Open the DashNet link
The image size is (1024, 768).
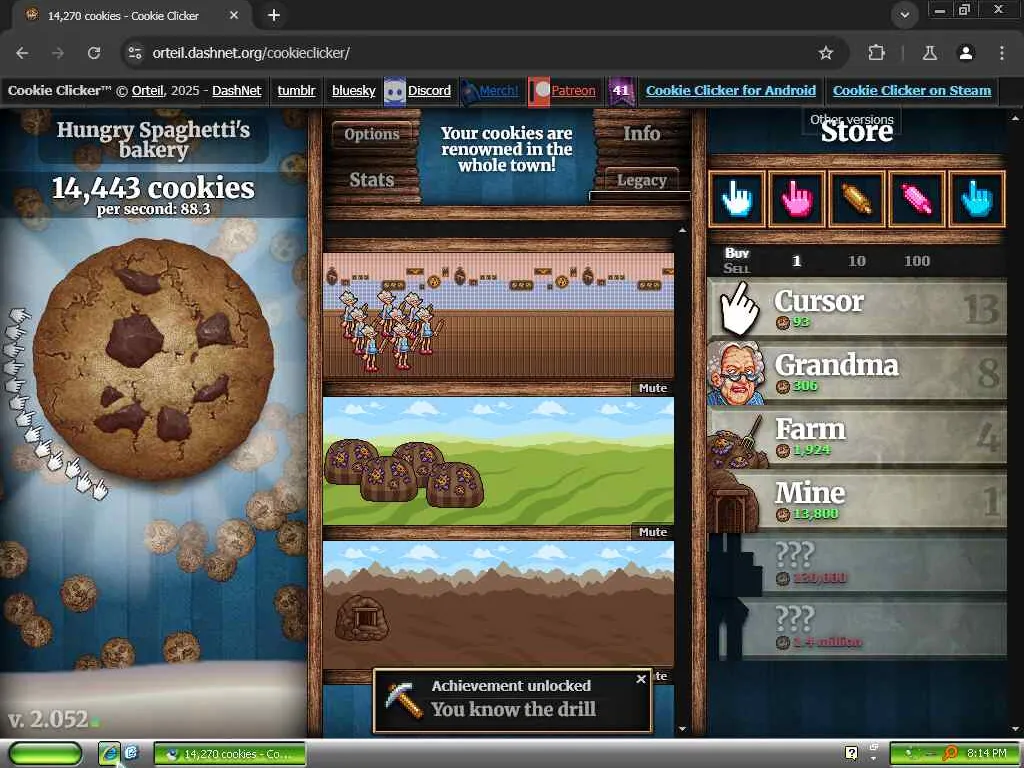[x=236, y=91]
